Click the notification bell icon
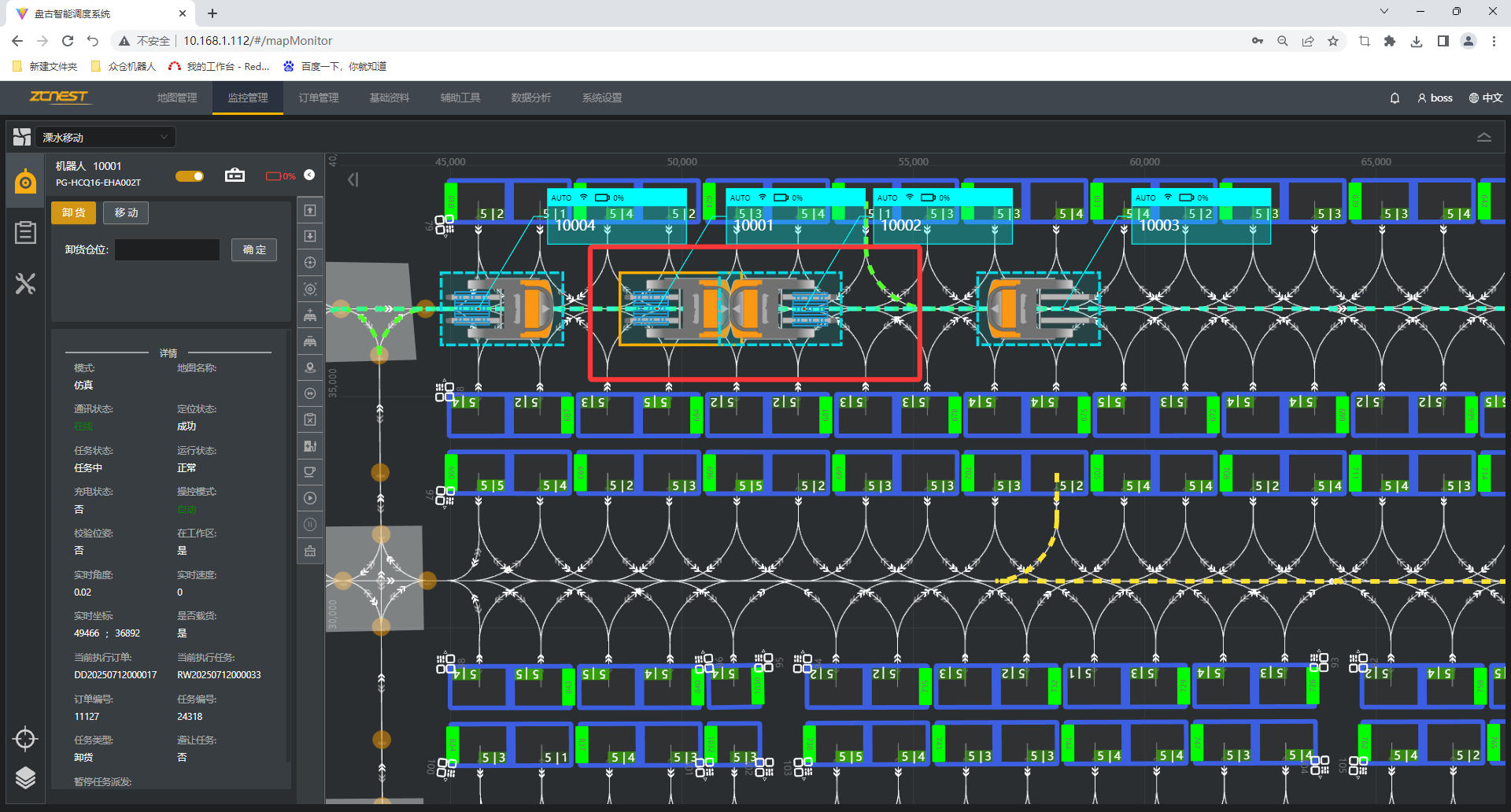 [1395, 98]
